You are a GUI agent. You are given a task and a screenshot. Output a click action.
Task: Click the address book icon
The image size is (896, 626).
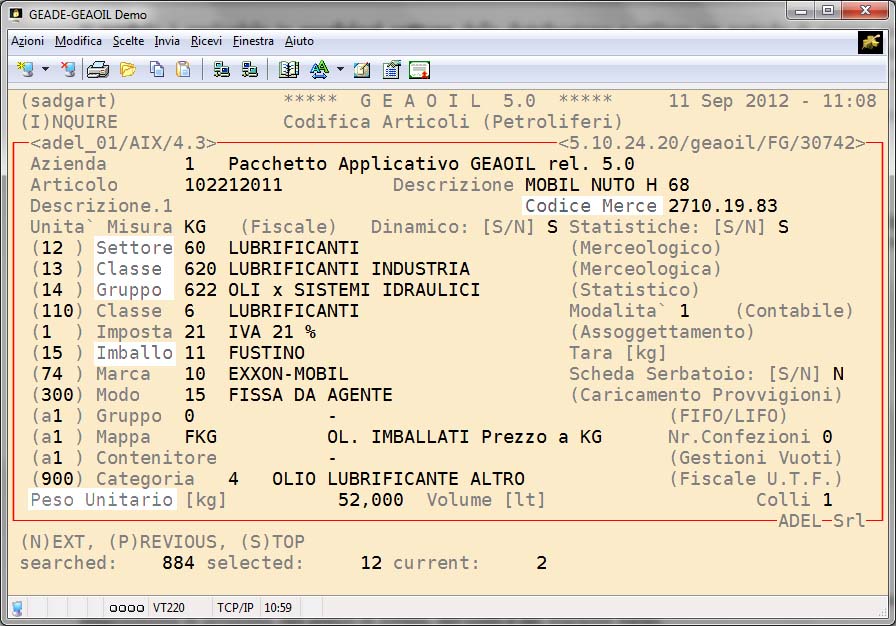[289, 69]
